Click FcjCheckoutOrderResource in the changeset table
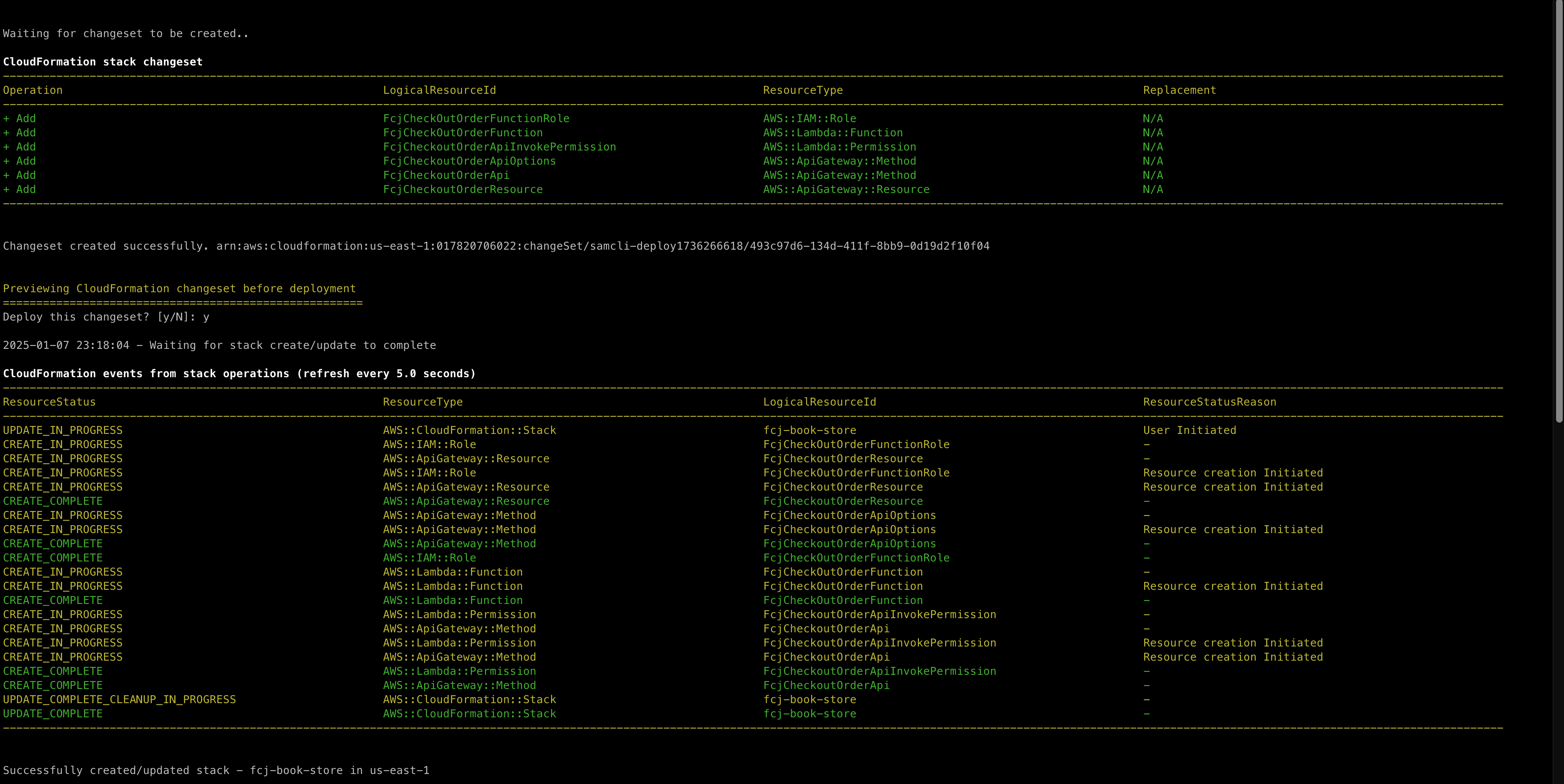The height and width of the screenshot is (784, 1564). (463, 190)
